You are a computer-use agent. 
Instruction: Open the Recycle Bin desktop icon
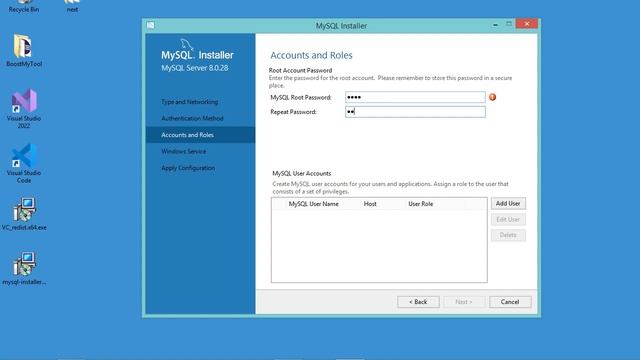[x=24, y=6]
